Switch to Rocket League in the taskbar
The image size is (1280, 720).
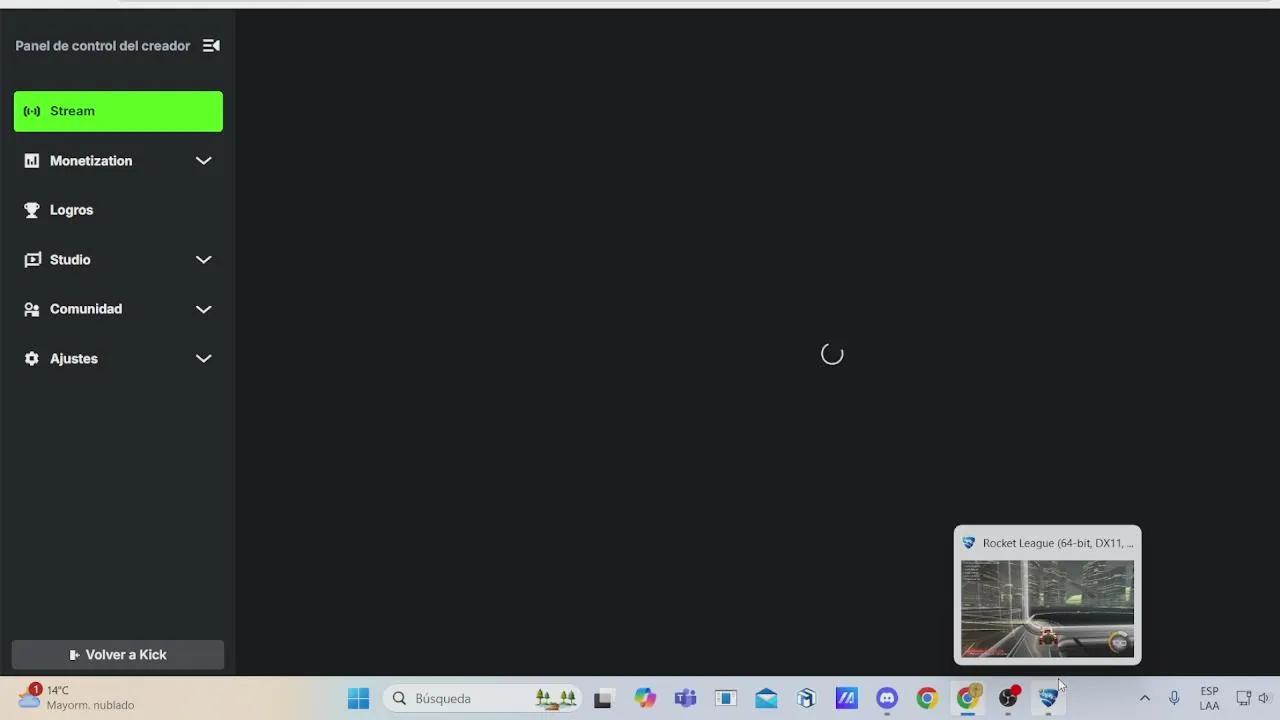(x=1048, y=698)
